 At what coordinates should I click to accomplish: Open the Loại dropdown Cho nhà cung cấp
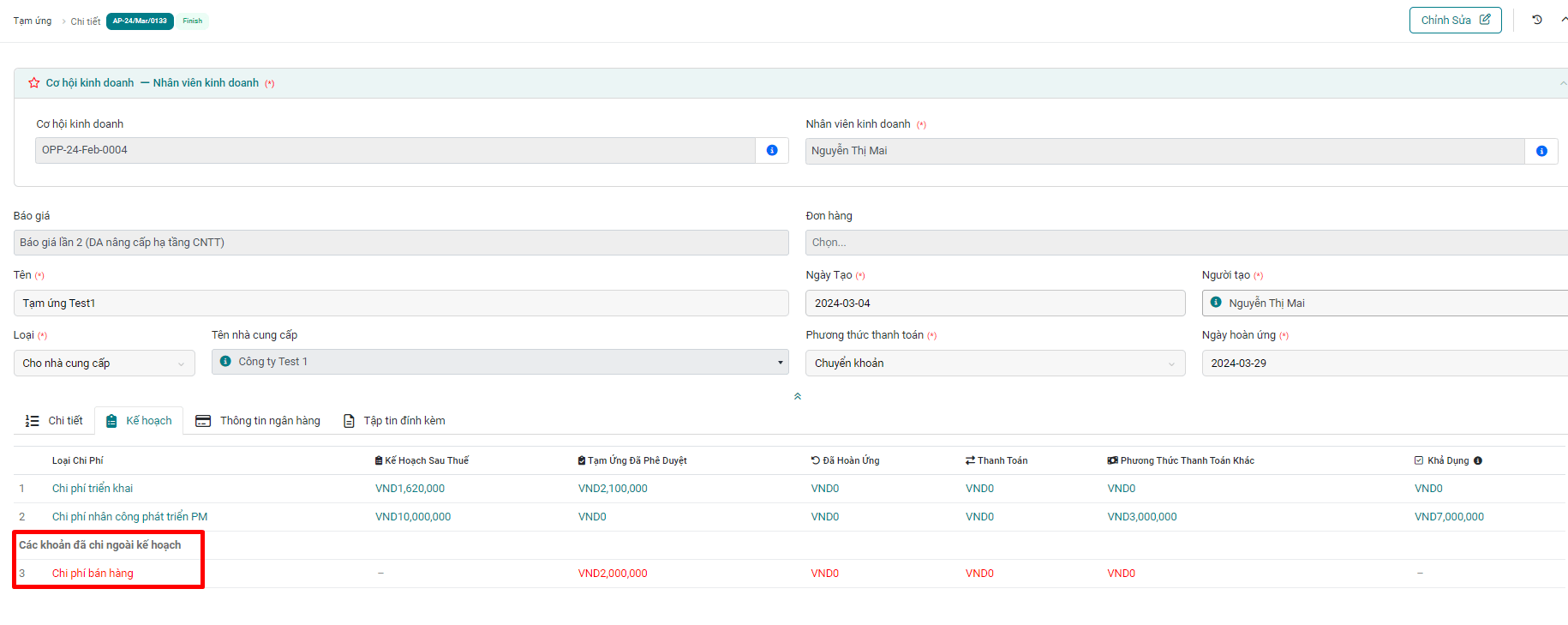click(x=104, y=364)
